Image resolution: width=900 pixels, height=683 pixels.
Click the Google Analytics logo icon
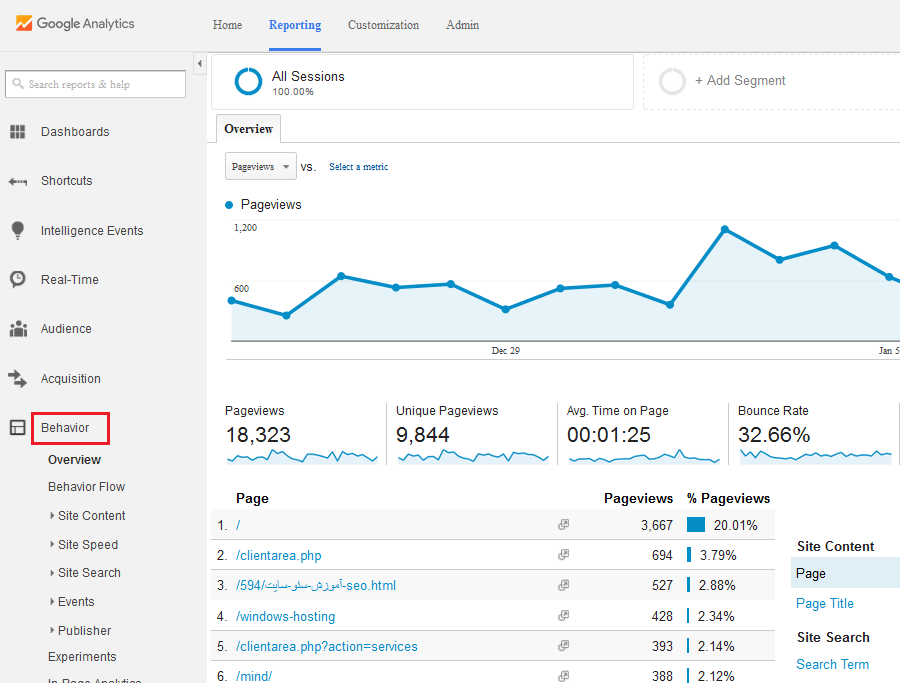click(x=24, y=24)
